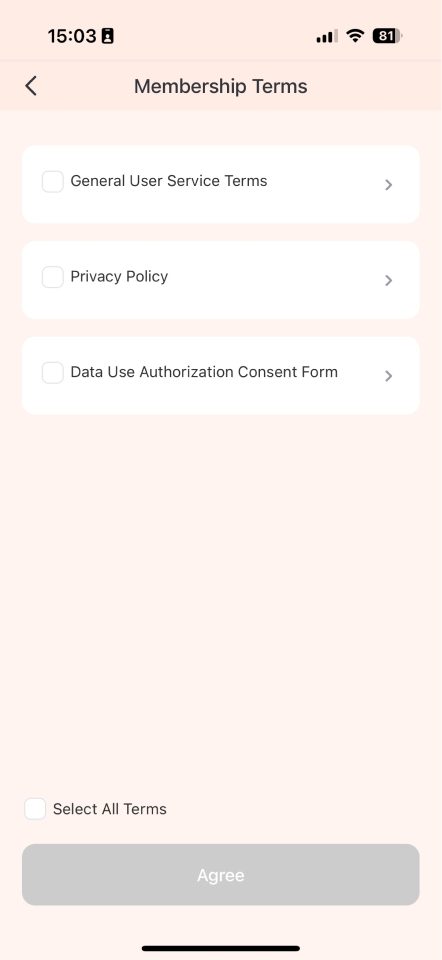Open General User Service Terms chevron
The height and width of the screenshot is (960, 442).
point(388,184)
